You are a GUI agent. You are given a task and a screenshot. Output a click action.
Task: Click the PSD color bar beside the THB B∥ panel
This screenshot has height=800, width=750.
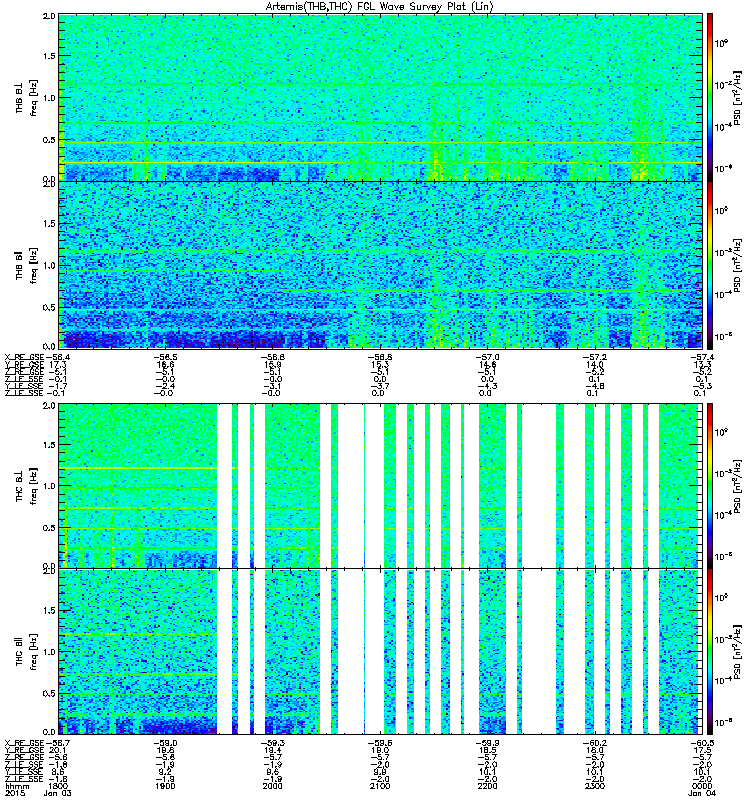710,265
